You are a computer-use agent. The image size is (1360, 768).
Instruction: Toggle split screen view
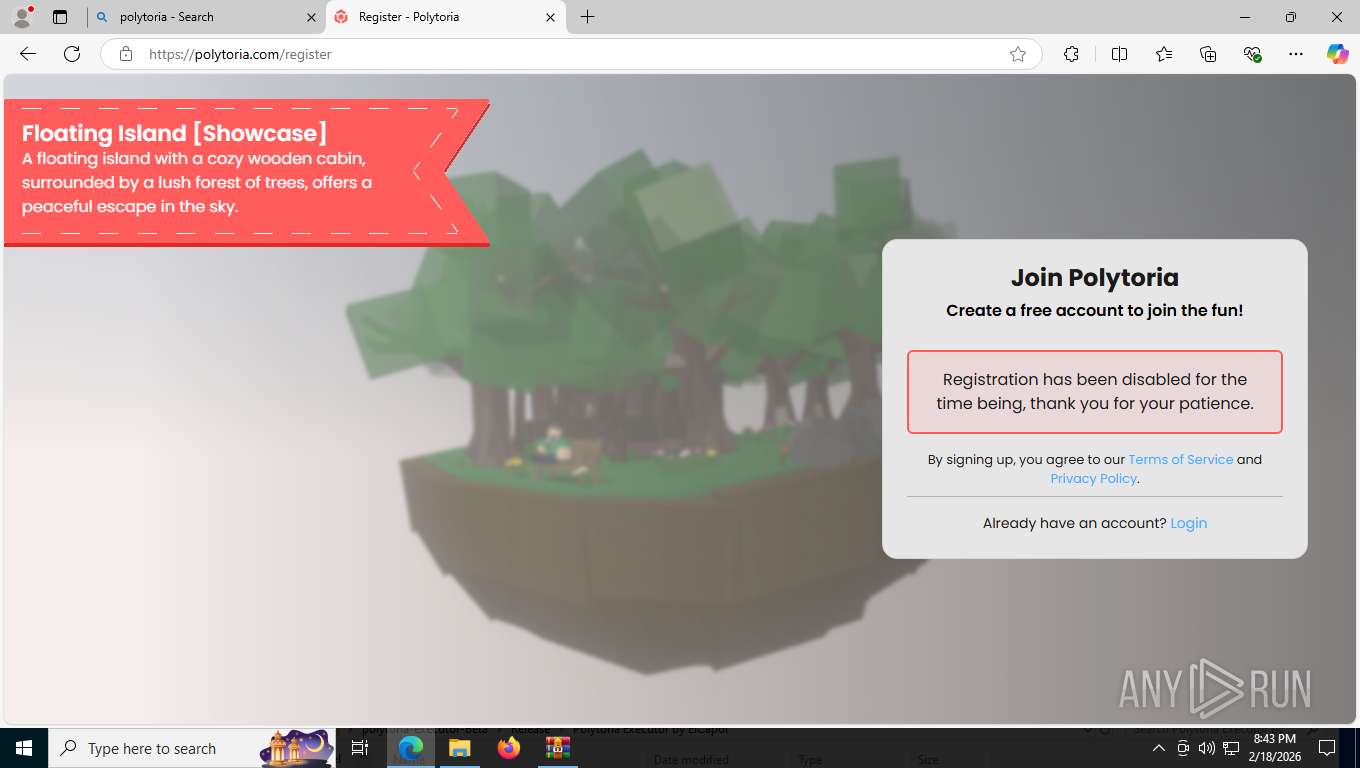(x=1120, y=54)
